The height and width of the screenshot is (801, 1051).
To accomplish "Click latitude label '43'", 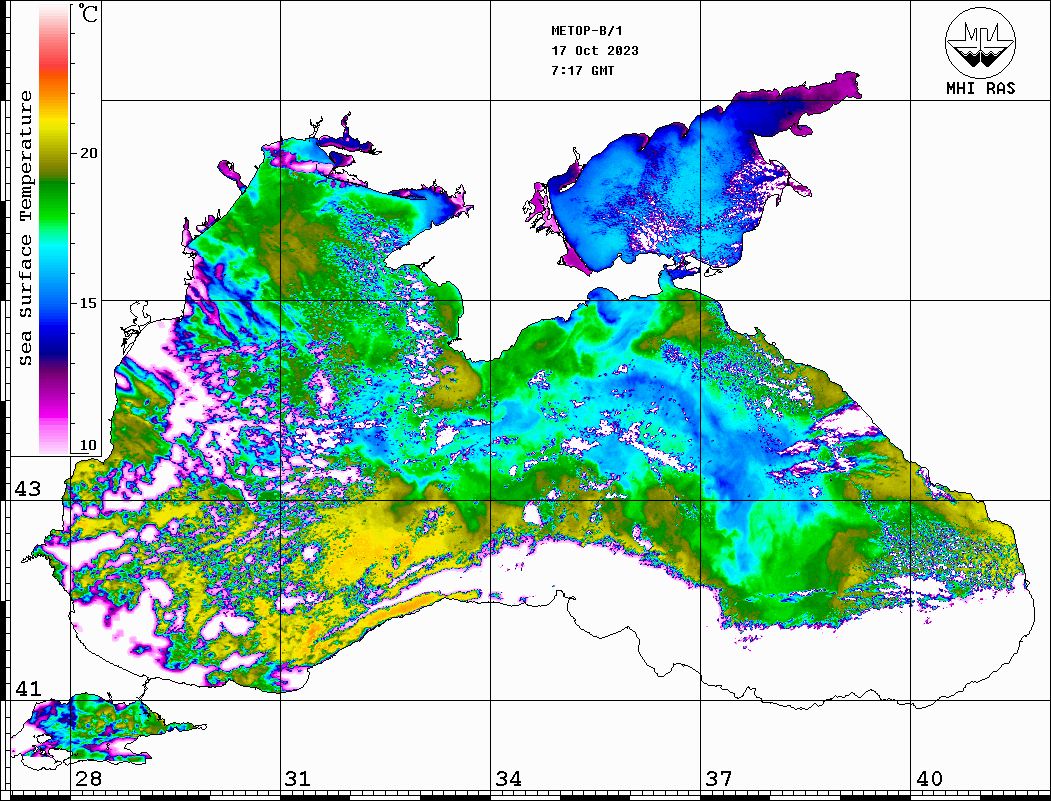I will point(28,489).
